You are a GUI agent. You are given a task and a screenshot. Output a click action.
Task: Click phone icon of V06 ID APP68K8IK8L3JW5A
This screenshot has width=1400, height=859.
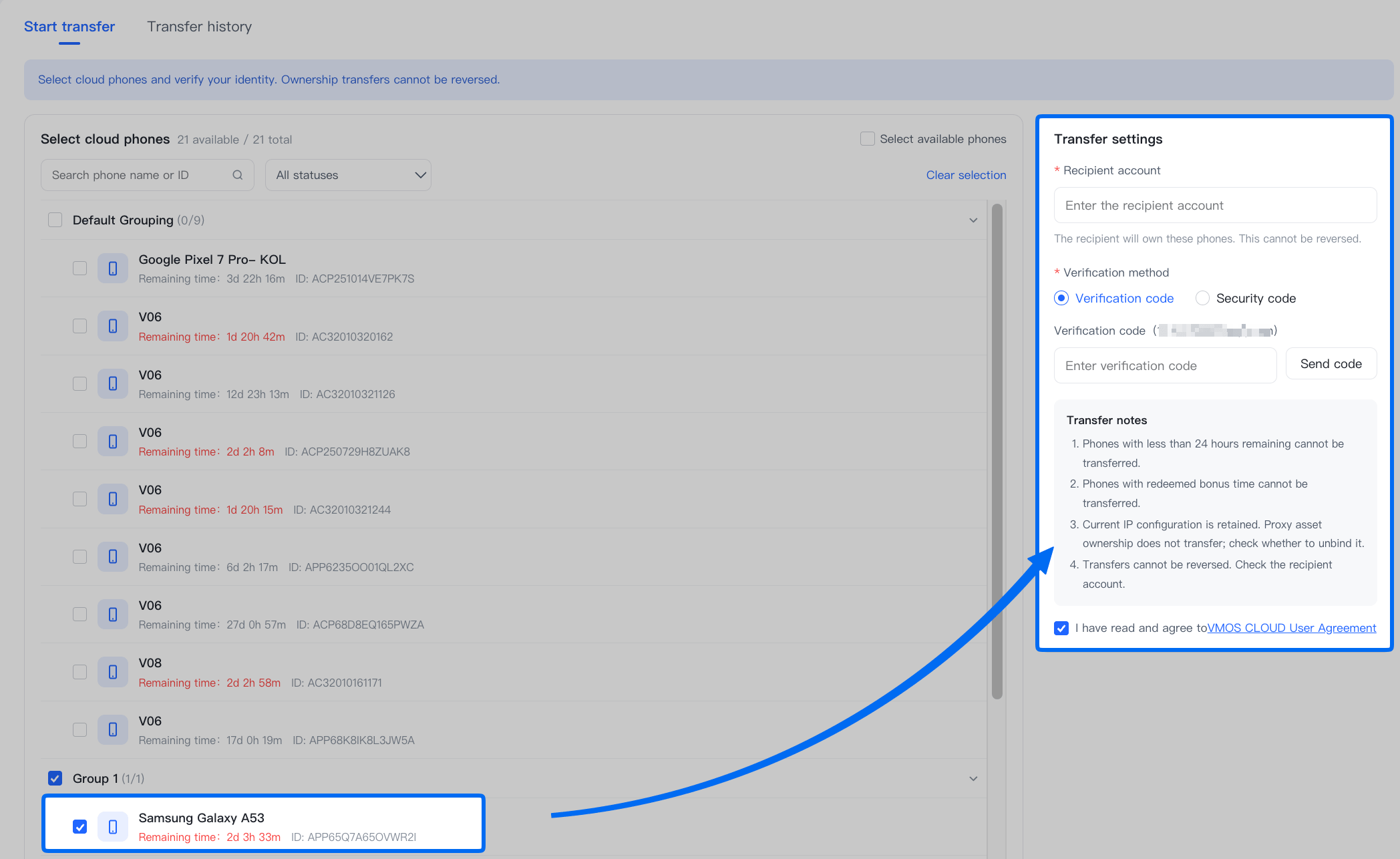(x=113, y=729)
